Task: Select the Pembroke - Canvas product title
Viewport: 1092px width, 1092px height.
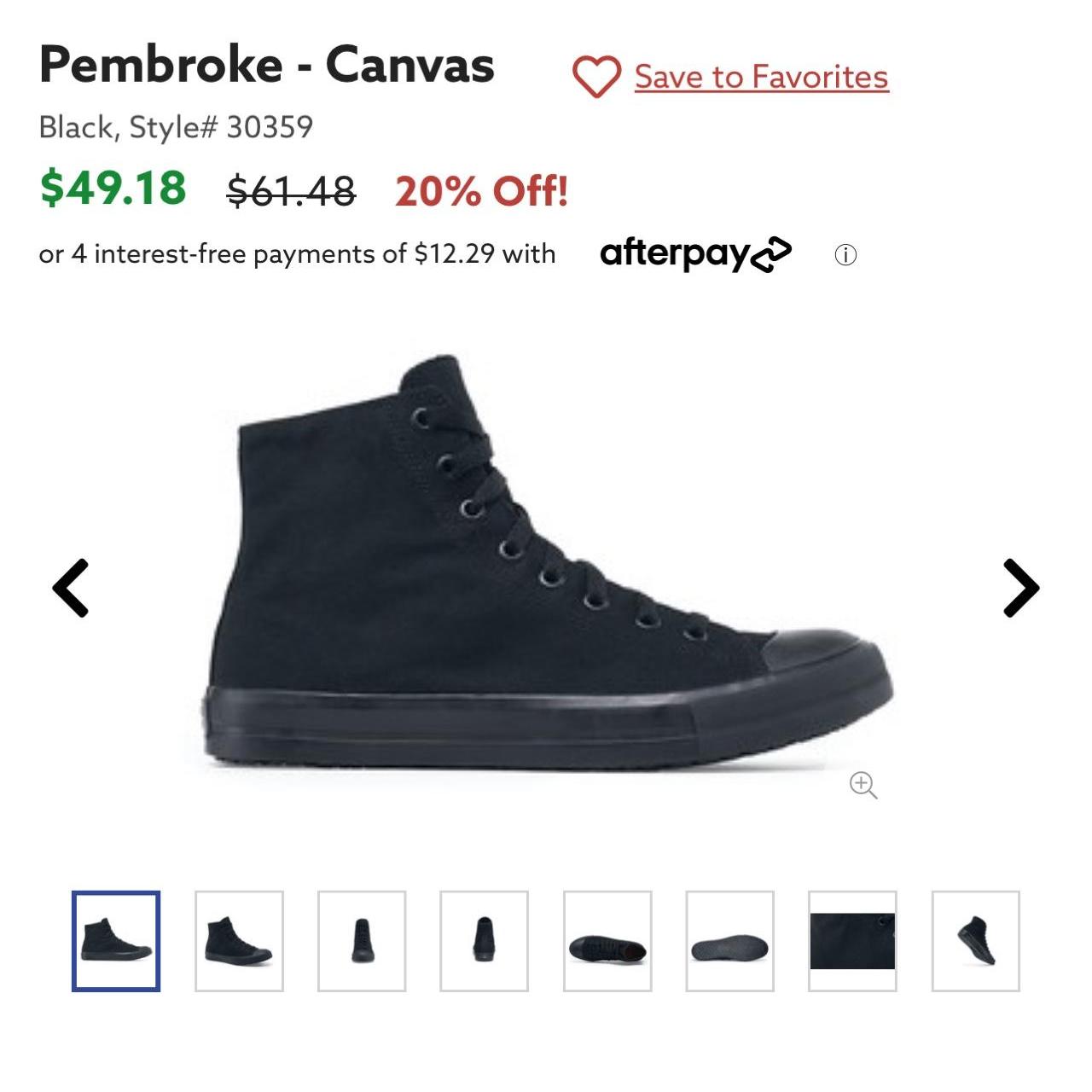Action: pyautogui.click(x=267, y=65)
